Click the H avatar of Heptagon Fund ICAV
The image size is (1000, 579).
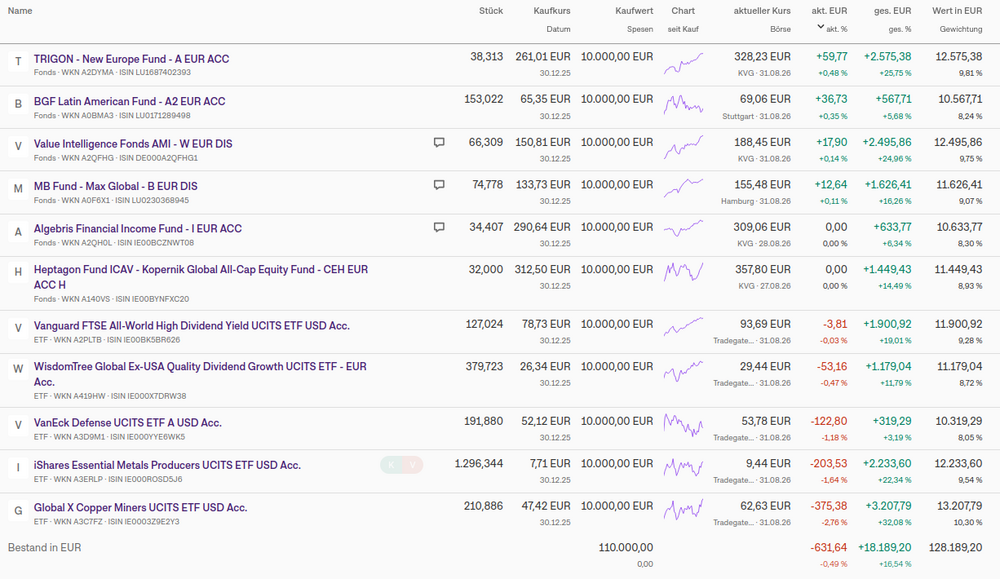(x=18, y=272)
